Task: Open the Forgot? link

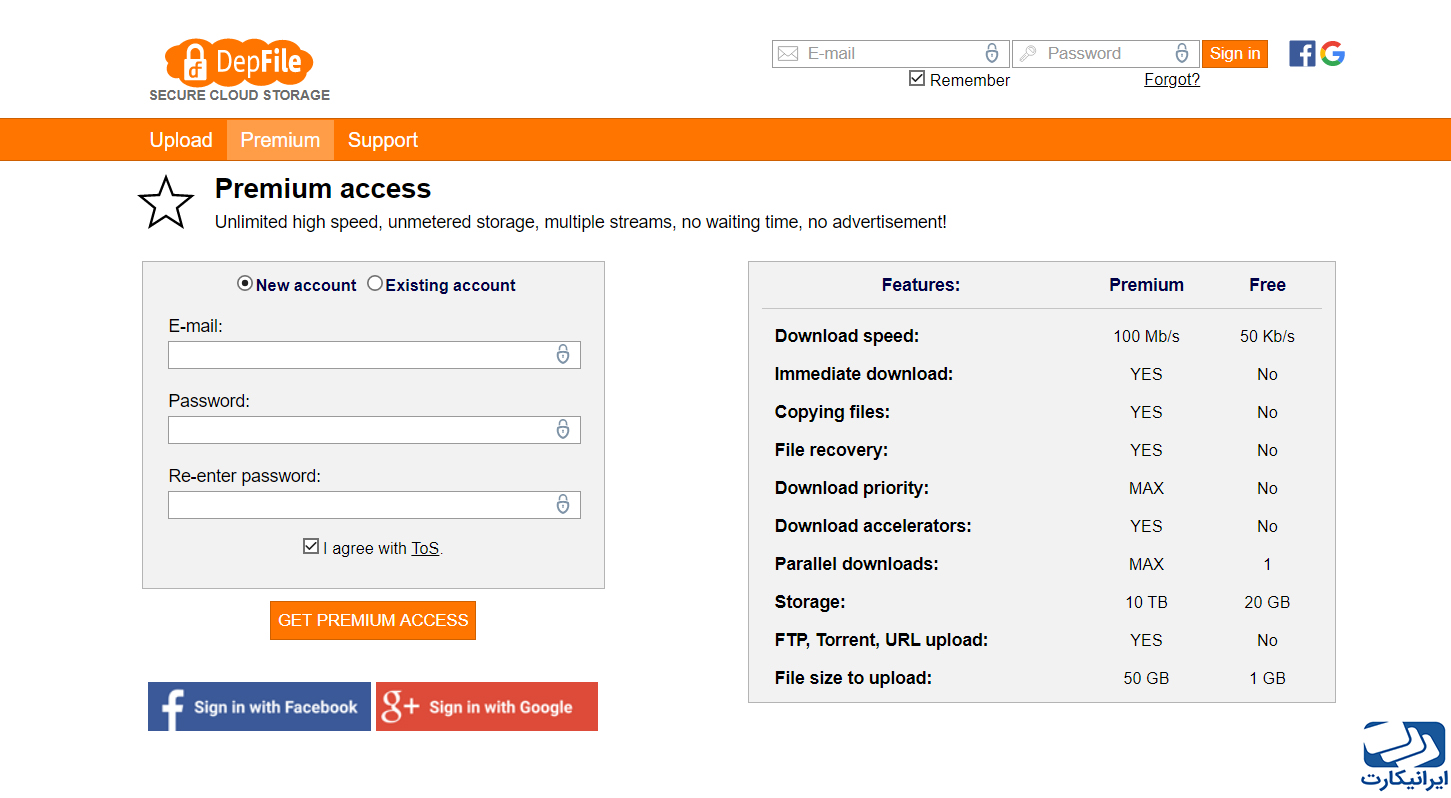Action: [1172, 80]
